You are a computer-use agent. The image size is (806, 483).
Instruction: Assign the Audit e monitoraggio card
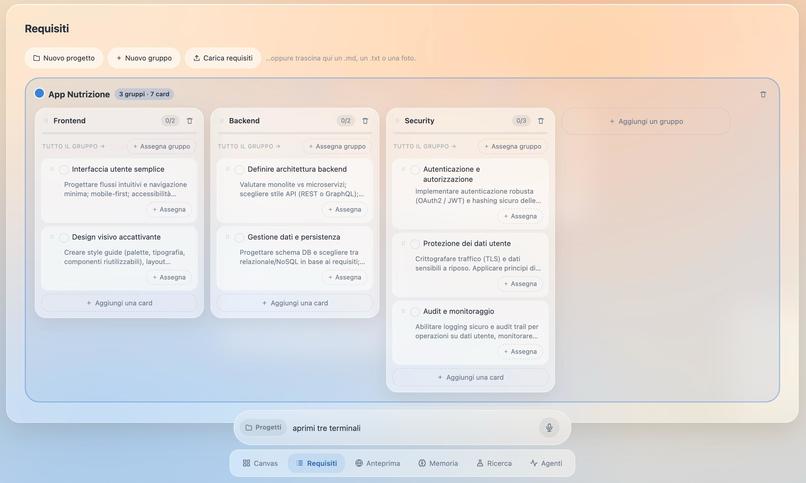[520, 352]
